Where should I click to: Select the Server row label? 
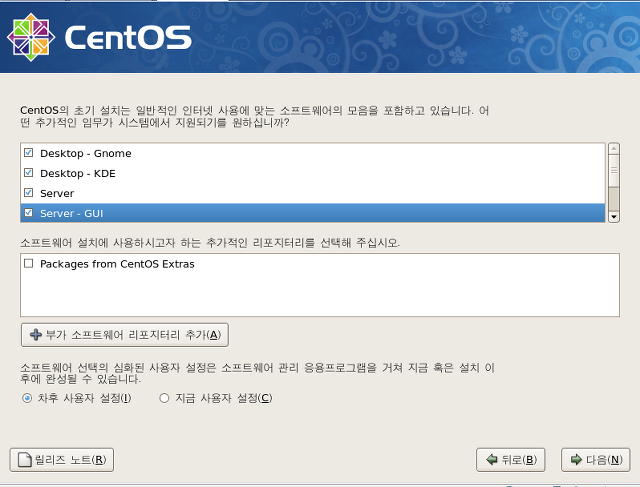coord(57,193)
